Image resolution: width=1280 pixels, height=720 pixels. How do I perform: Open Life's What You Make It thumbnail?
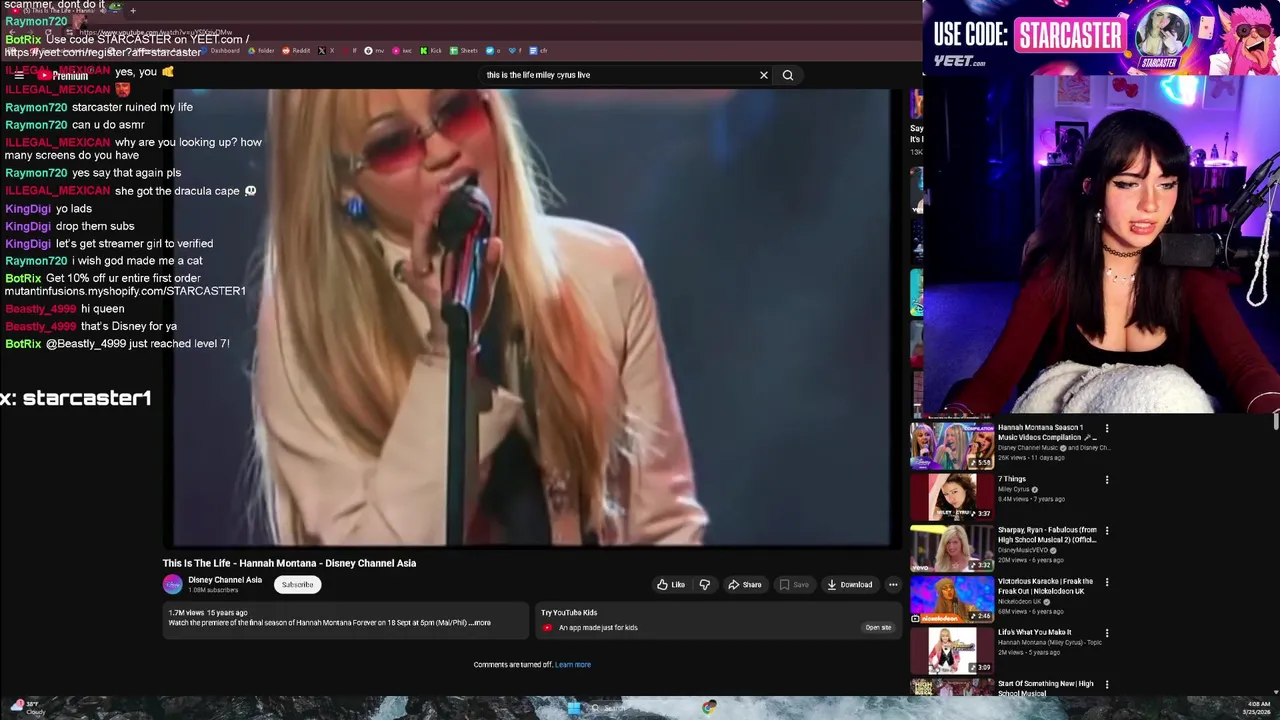tap(952, 650)
